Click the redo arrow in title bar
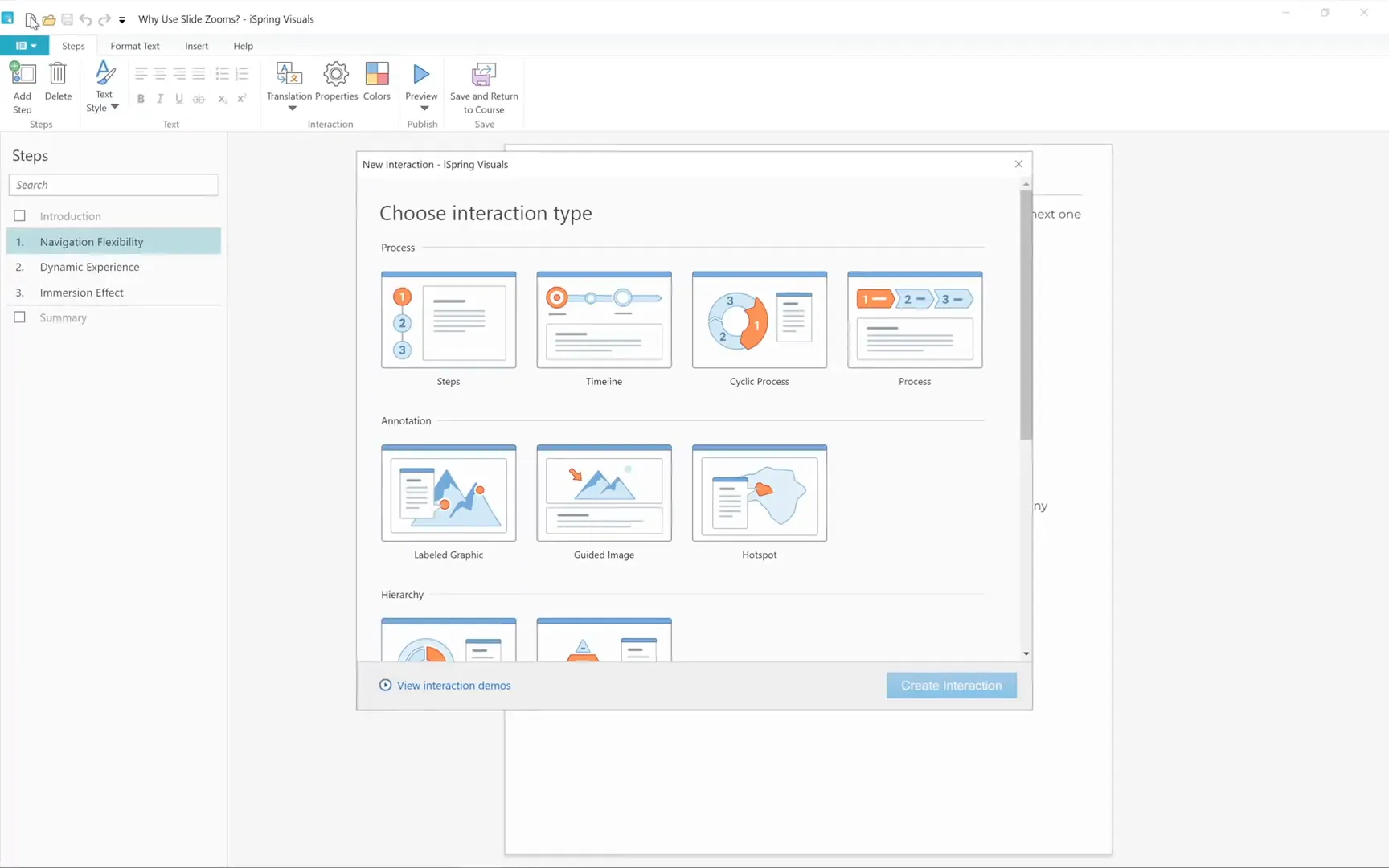This screenshot has width=1389, height=868. (104, 19)
